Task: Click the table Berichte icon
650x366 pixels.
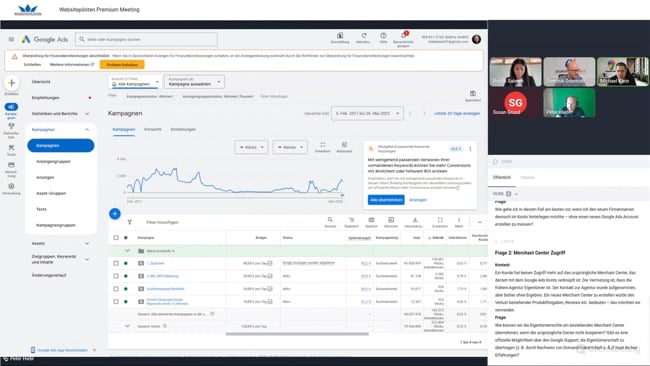Action: pyautogui.click(x=391, y=220)
